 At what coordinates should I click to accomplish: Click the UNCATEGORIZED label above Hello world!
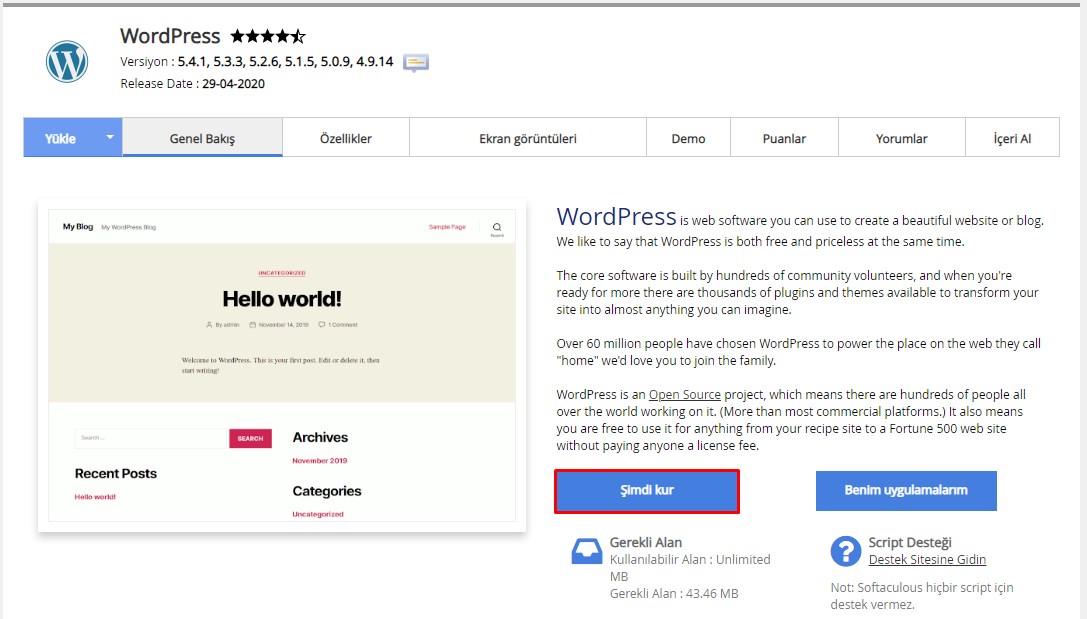pyautogui.click(x=281, y=273)
